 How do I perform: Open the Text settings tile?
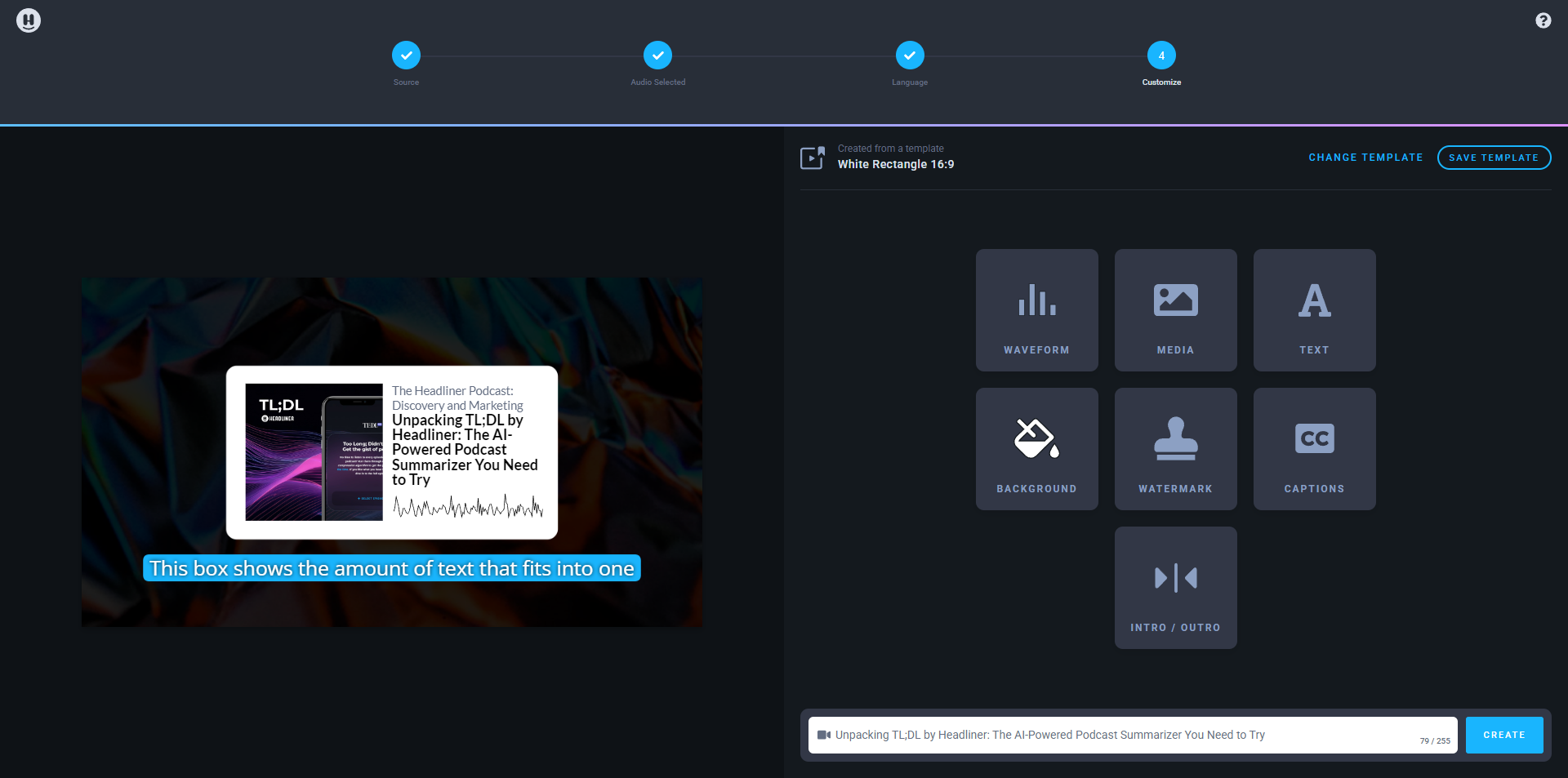[x=1314, y=310]
